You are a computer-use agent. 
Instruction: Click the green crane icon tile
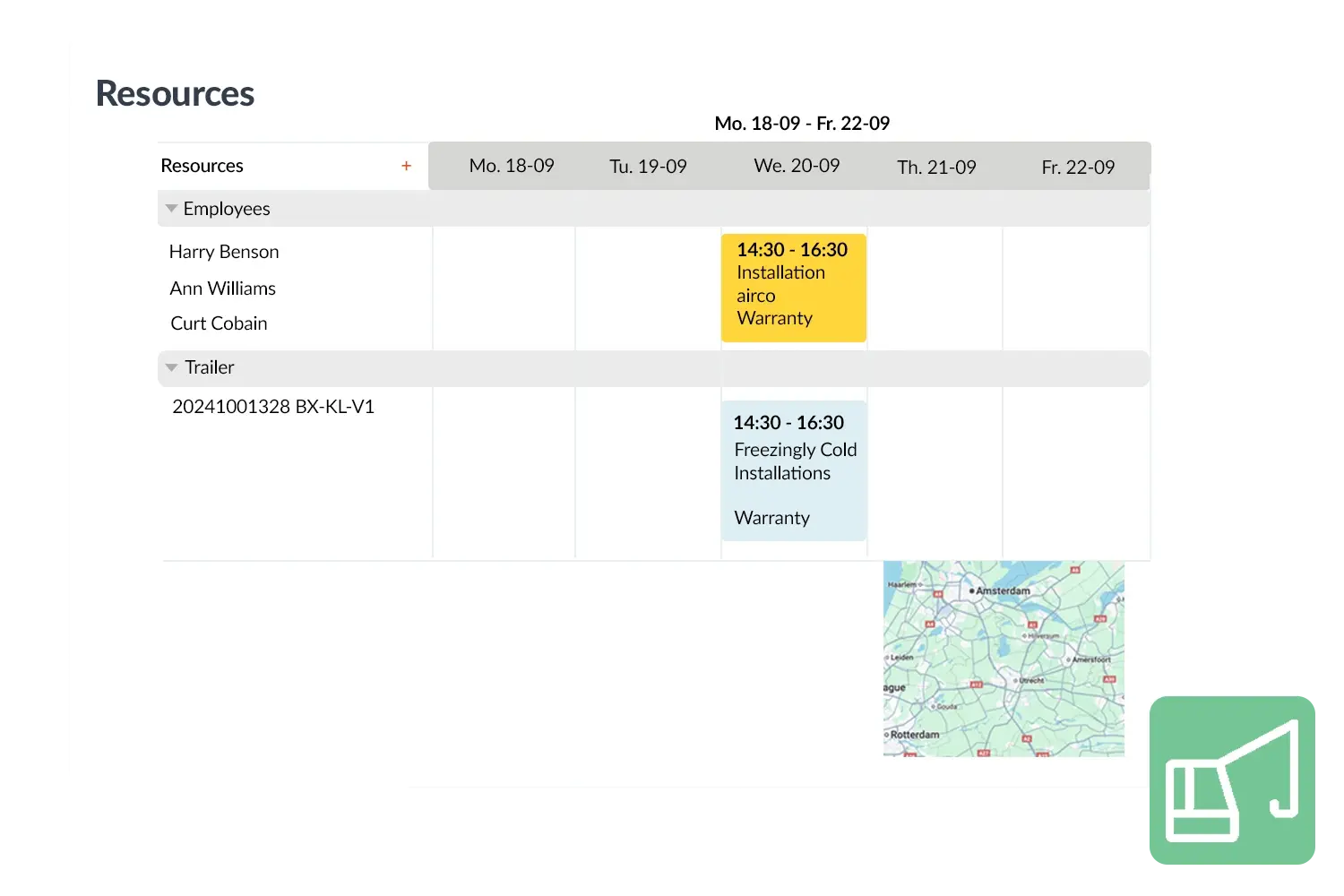[x=1233, y=780]
